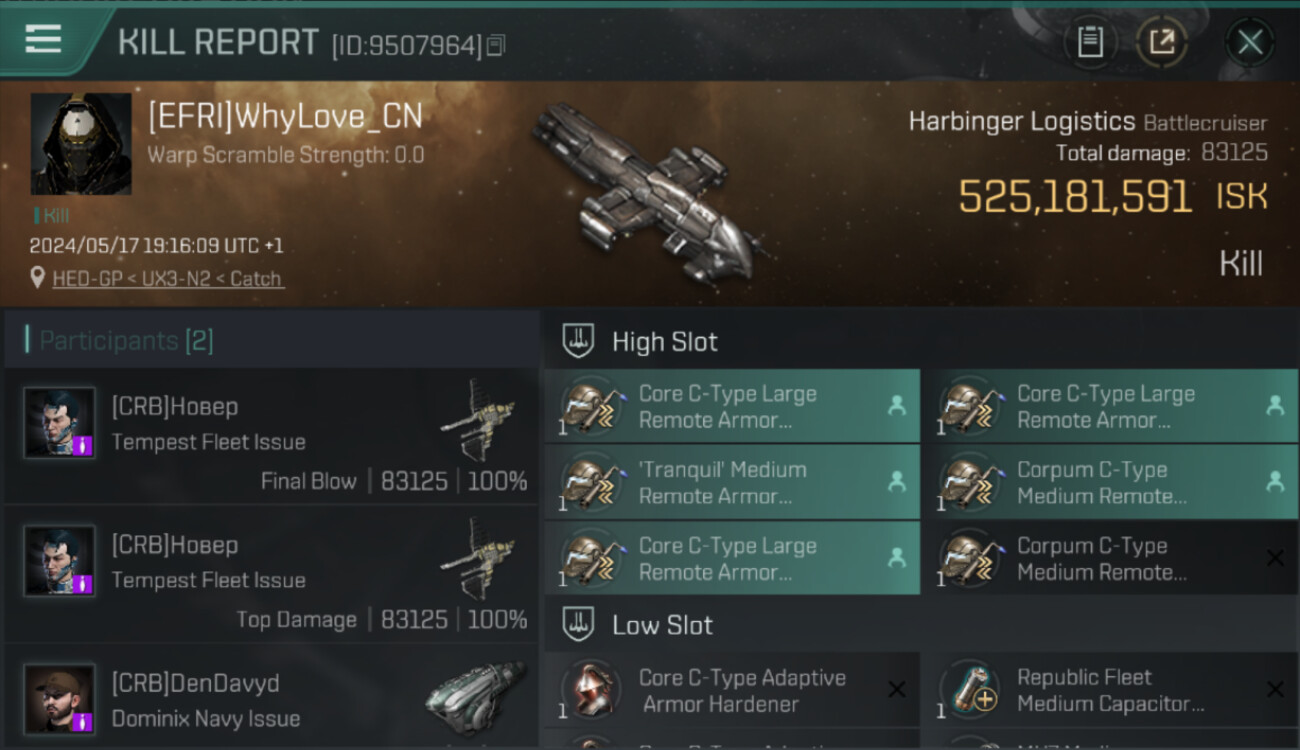Select the first Core C-Type Large module icon
This screenshot has width=1300, height=750.
click(x=592, y=406)
